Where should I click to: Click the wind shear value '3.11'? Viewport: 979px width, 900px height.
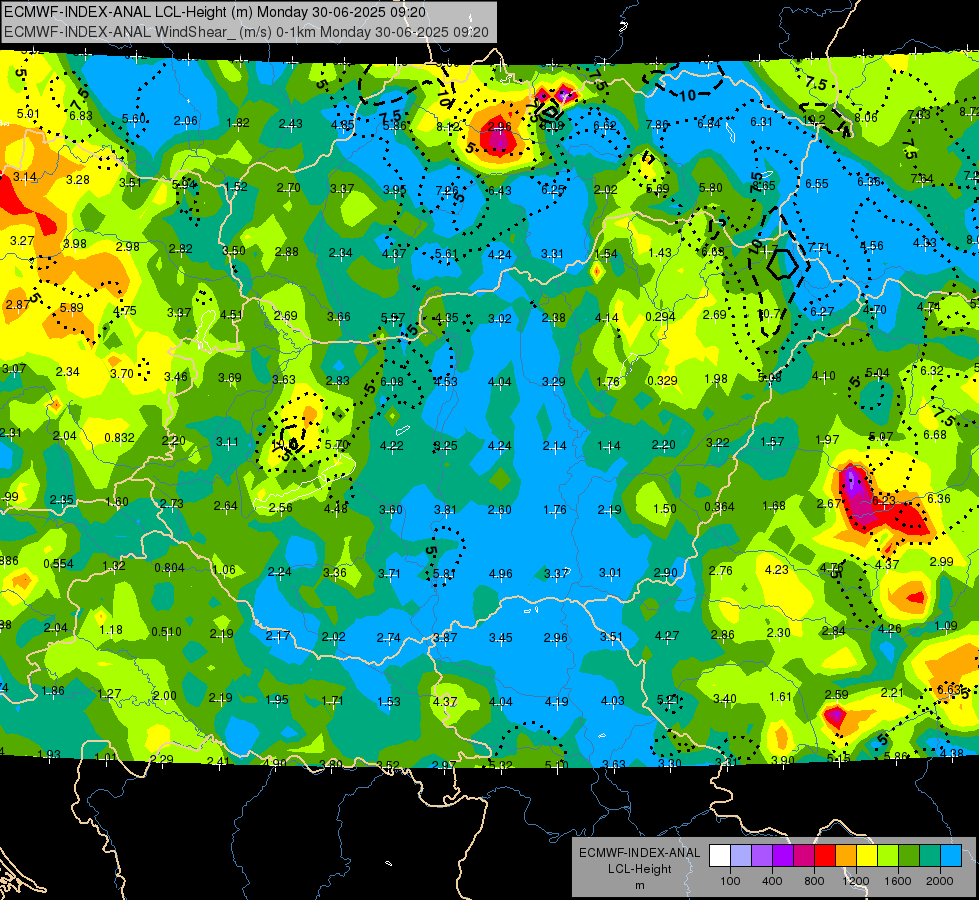click(x=227, y=442)
